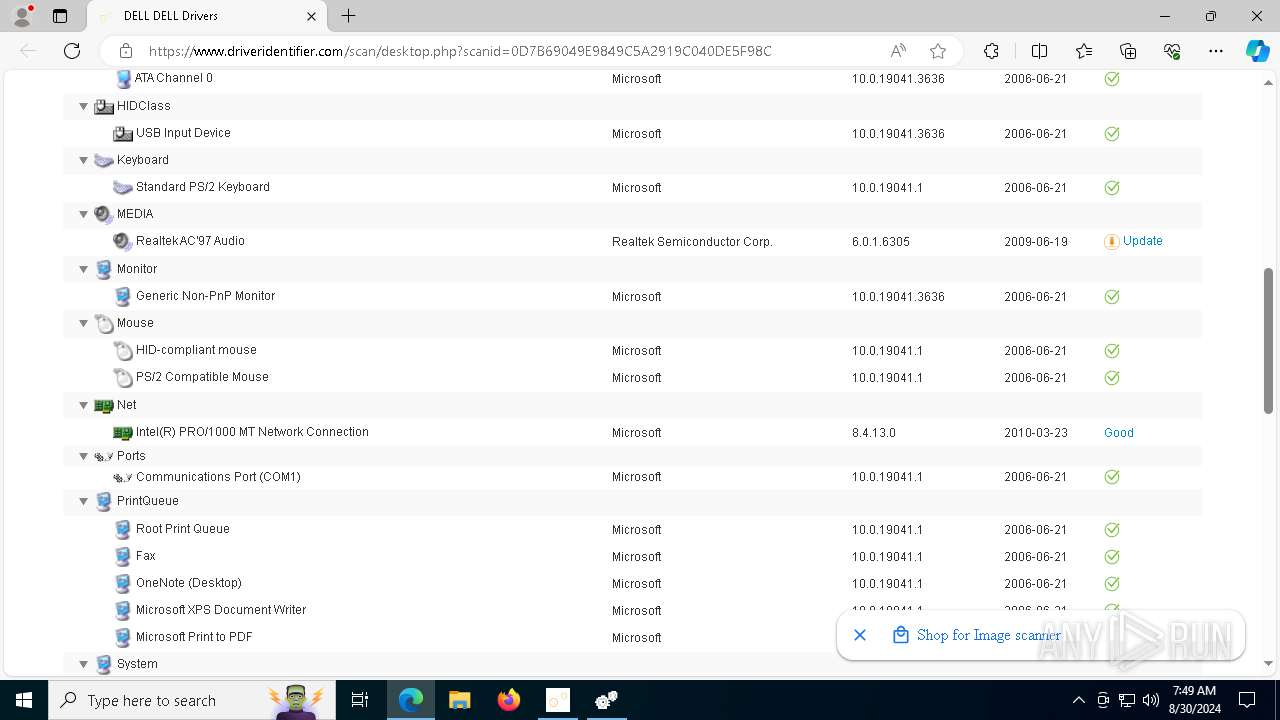Click the green check for USB Input Device
This screenshot has width=1280, height=720.
click(1111, 133)
